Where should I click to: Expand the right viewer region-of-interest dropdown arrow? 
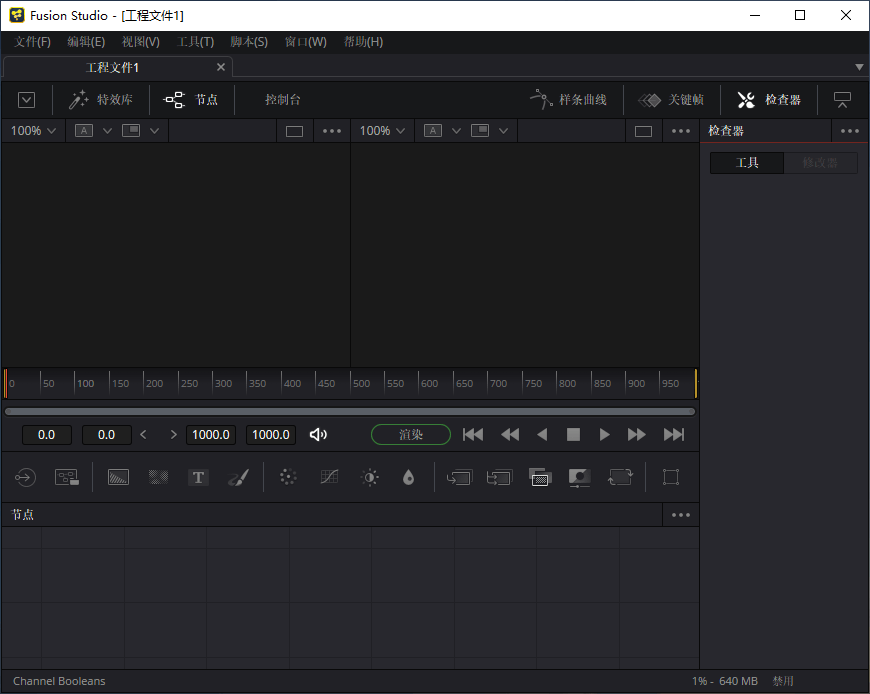(x=503, y=131)
